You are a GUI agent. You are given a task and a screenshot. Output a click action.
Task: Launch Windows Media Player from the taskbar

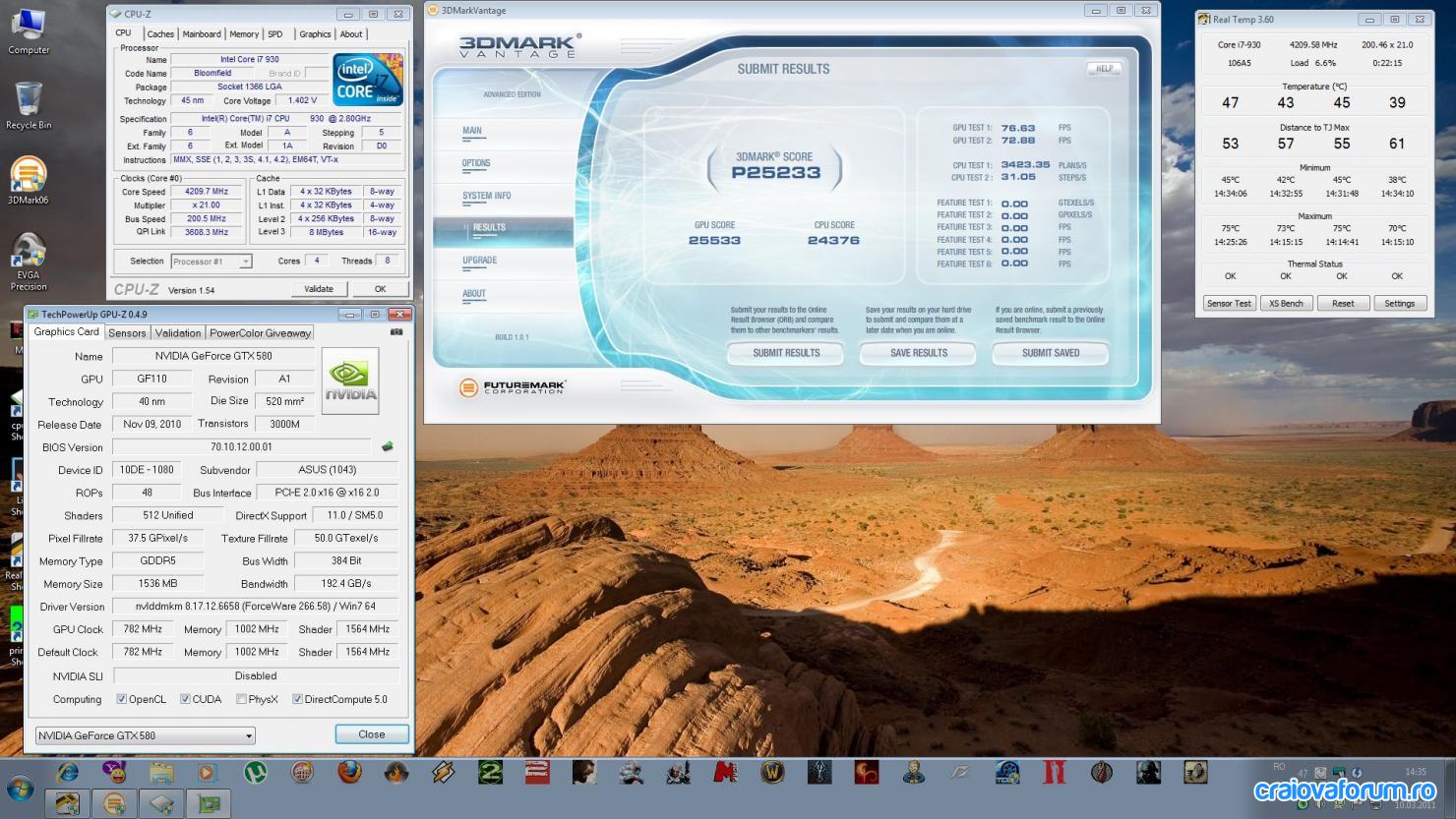pyautogui.click(x=208, y=773)
